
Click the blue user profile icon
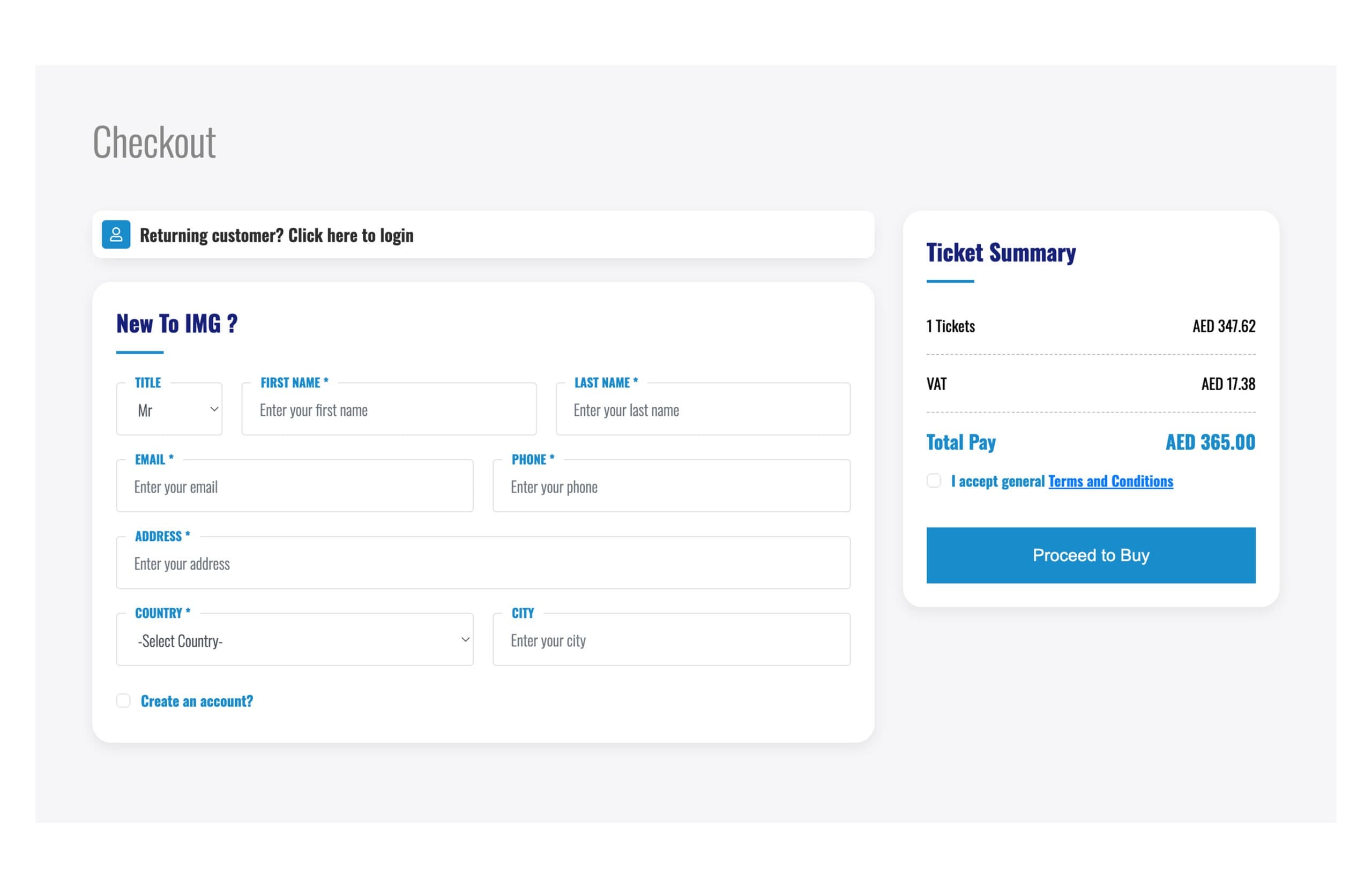(x=116, y=235)
